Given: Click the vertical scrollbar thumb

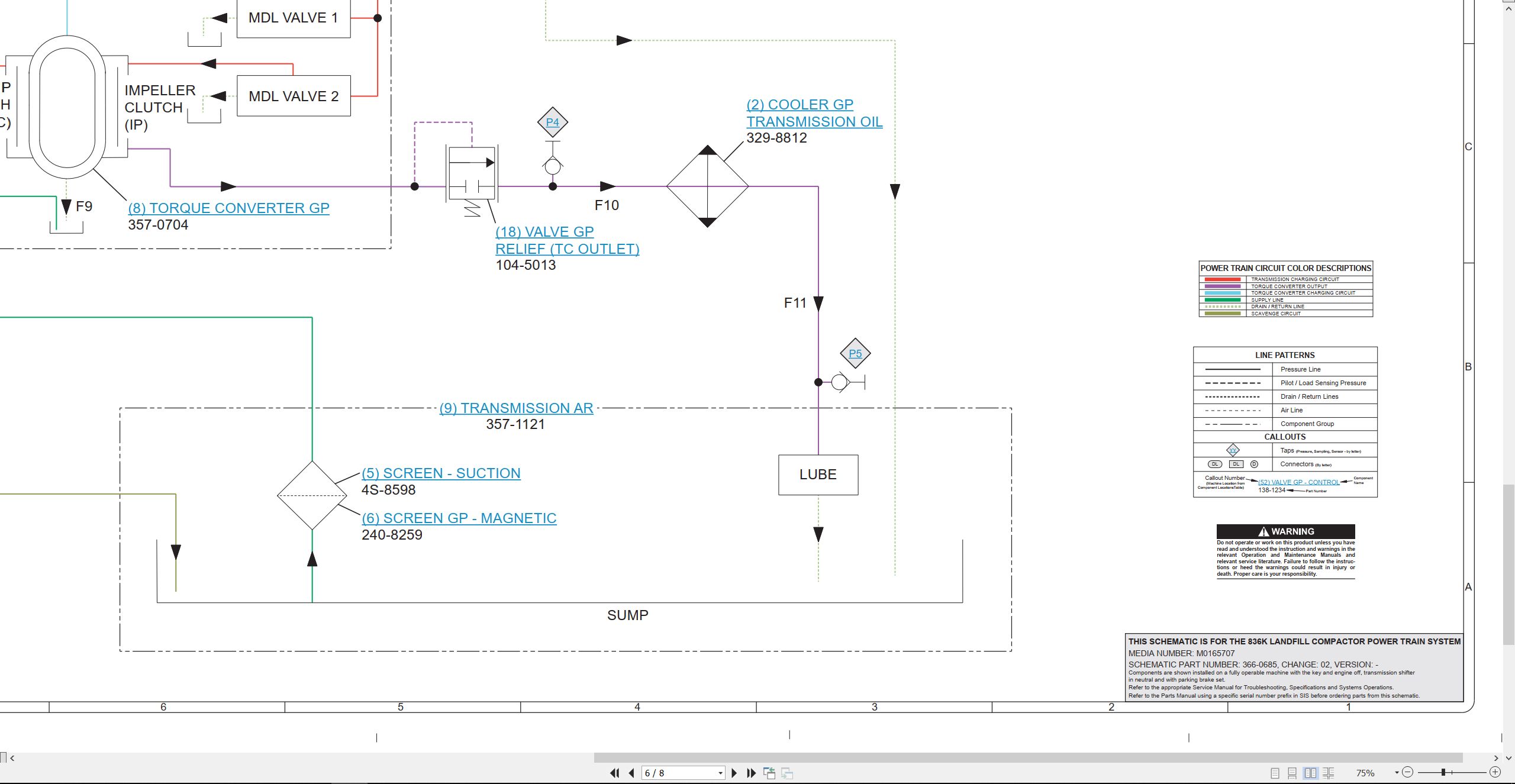Looking at the screenshot, I should point(1508,564).
